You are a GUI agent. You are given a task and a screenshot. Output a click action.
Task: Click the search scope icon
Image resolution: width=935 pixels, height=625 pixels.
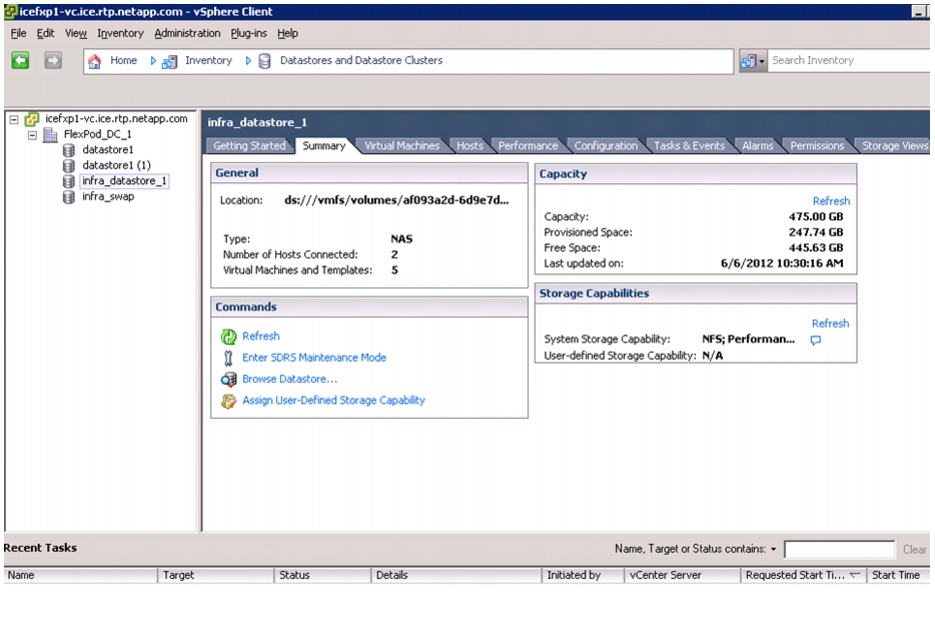748,61
